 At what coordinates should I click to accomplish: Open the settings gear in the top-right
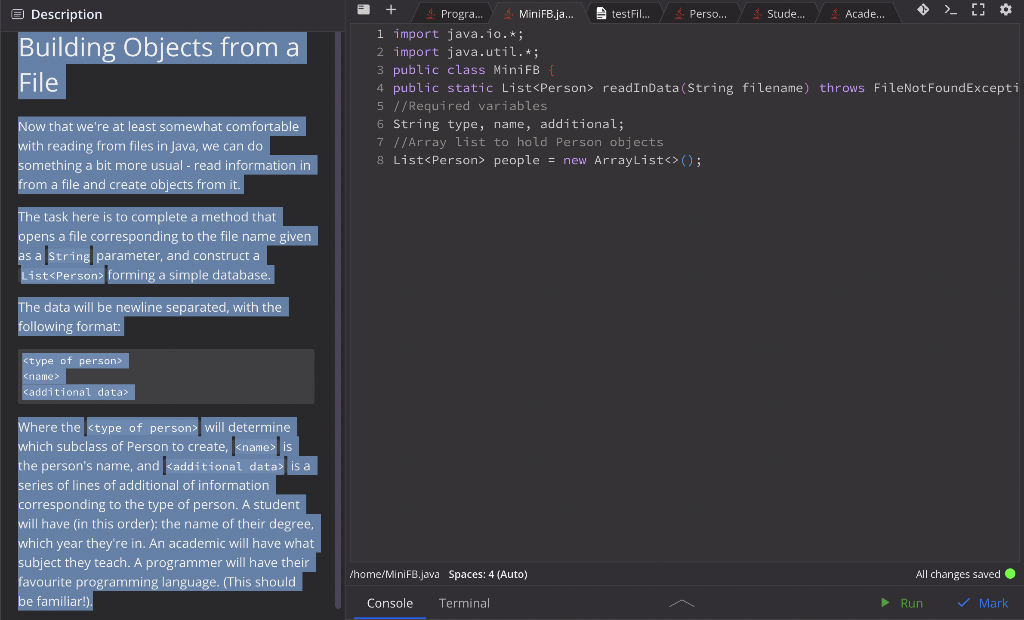click(1005, 10)
